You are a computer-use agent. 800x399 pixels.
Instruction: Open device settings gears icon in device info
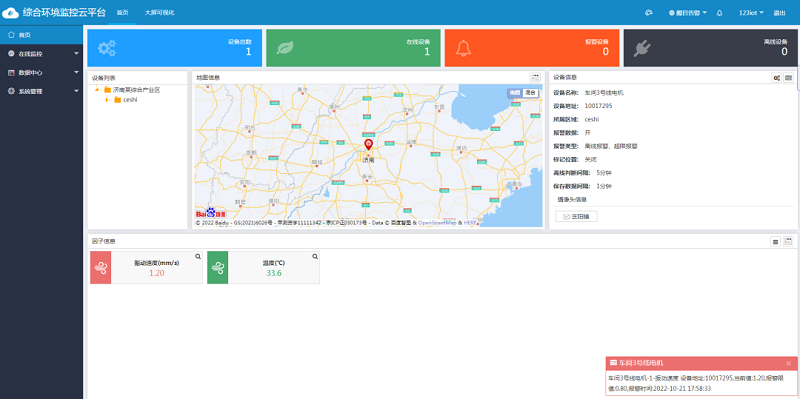tap(777, 78)
